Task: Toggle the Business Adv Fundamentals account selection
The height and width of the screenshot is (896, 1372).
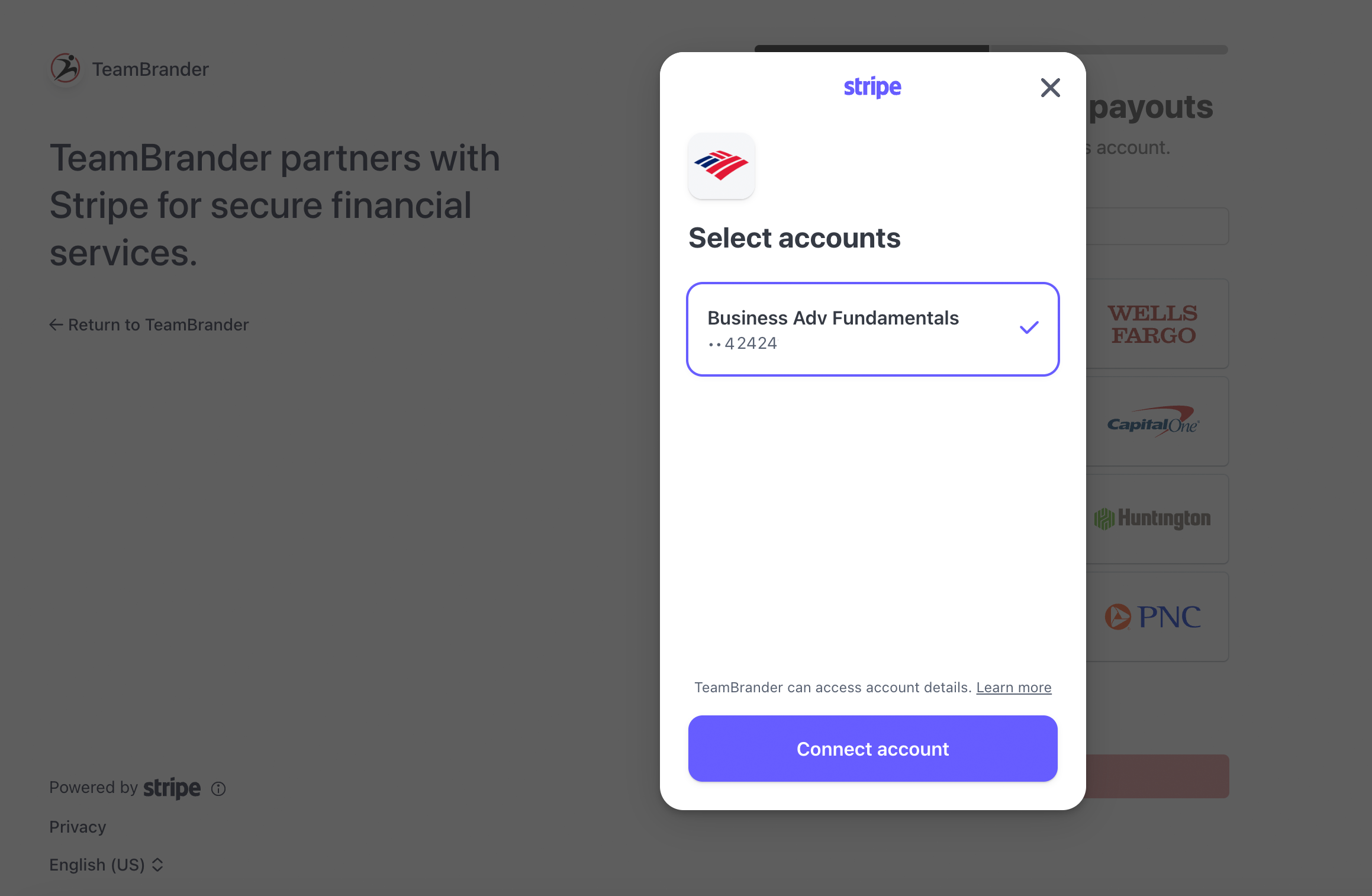Action: (872, 329)
